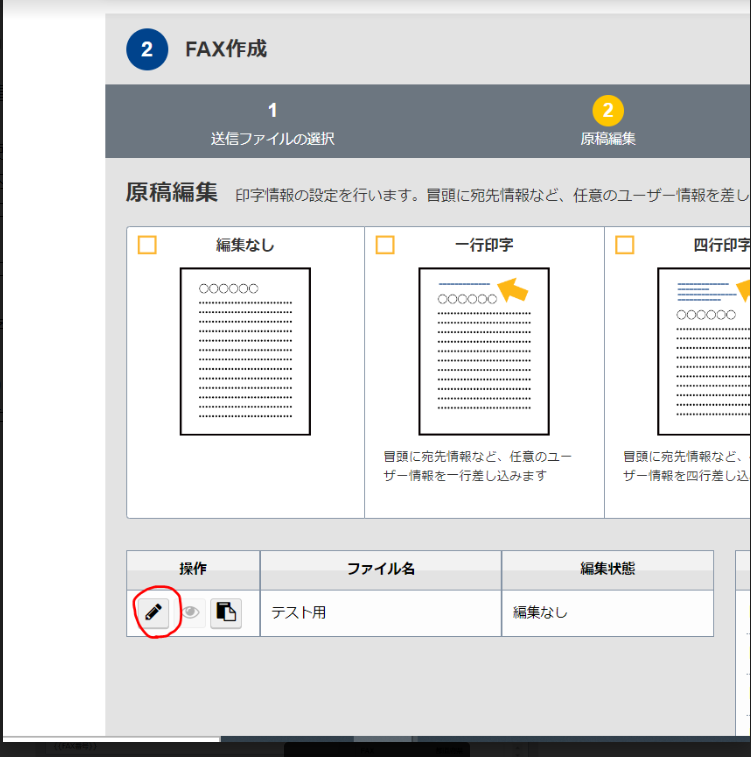Click the 操作 column header
The height and width of the screenshot is (757, 751).
(193, 570)
